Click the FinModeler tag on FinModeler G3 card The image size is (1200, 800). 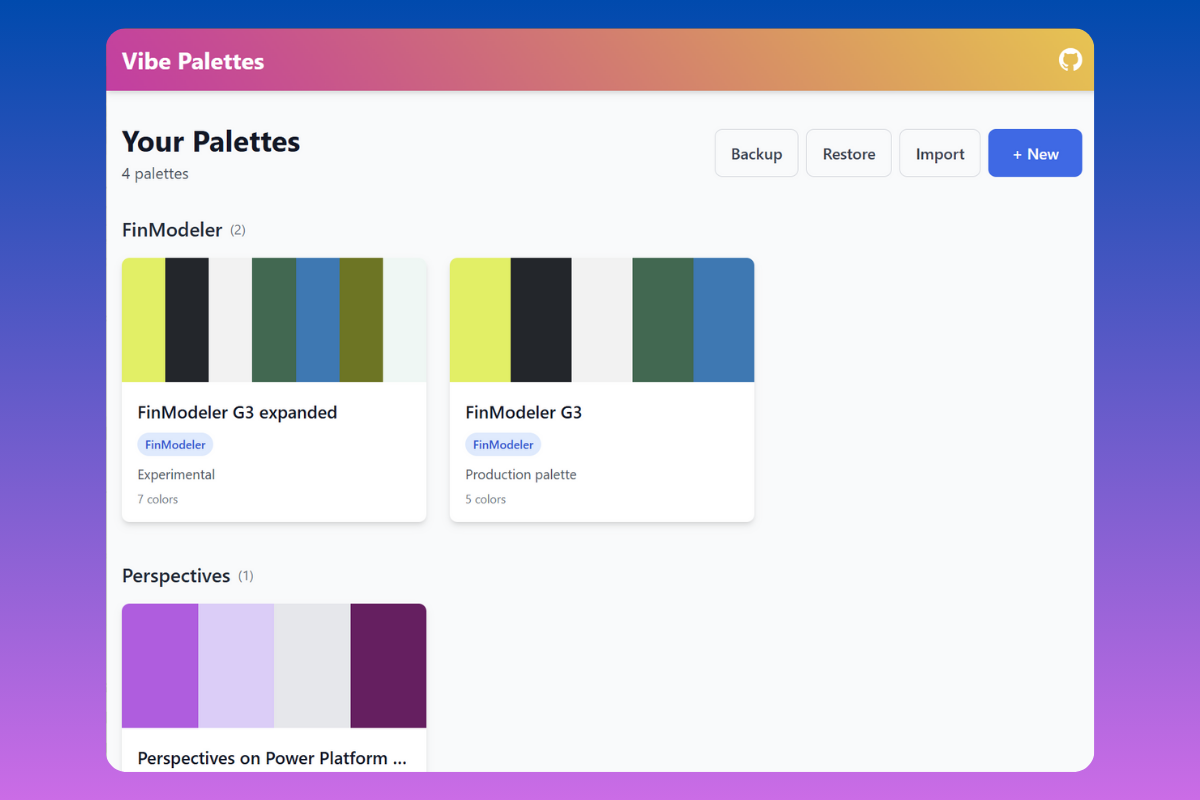[x=503, y=444]
